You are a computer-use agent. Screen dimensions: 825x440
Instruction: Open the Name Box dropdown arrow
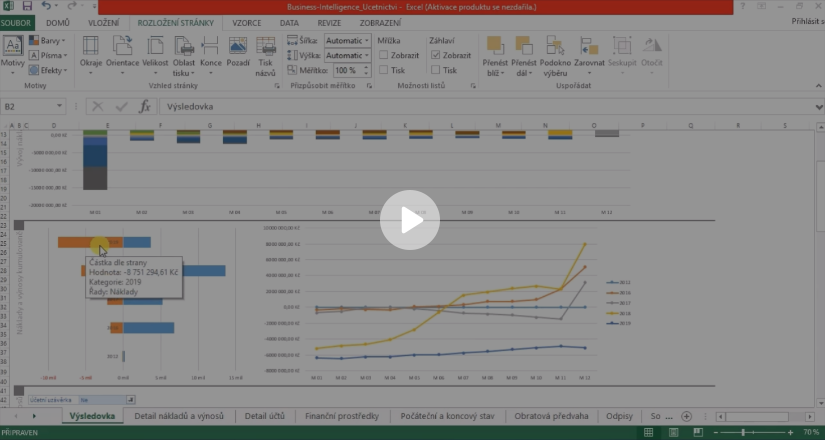59,106
